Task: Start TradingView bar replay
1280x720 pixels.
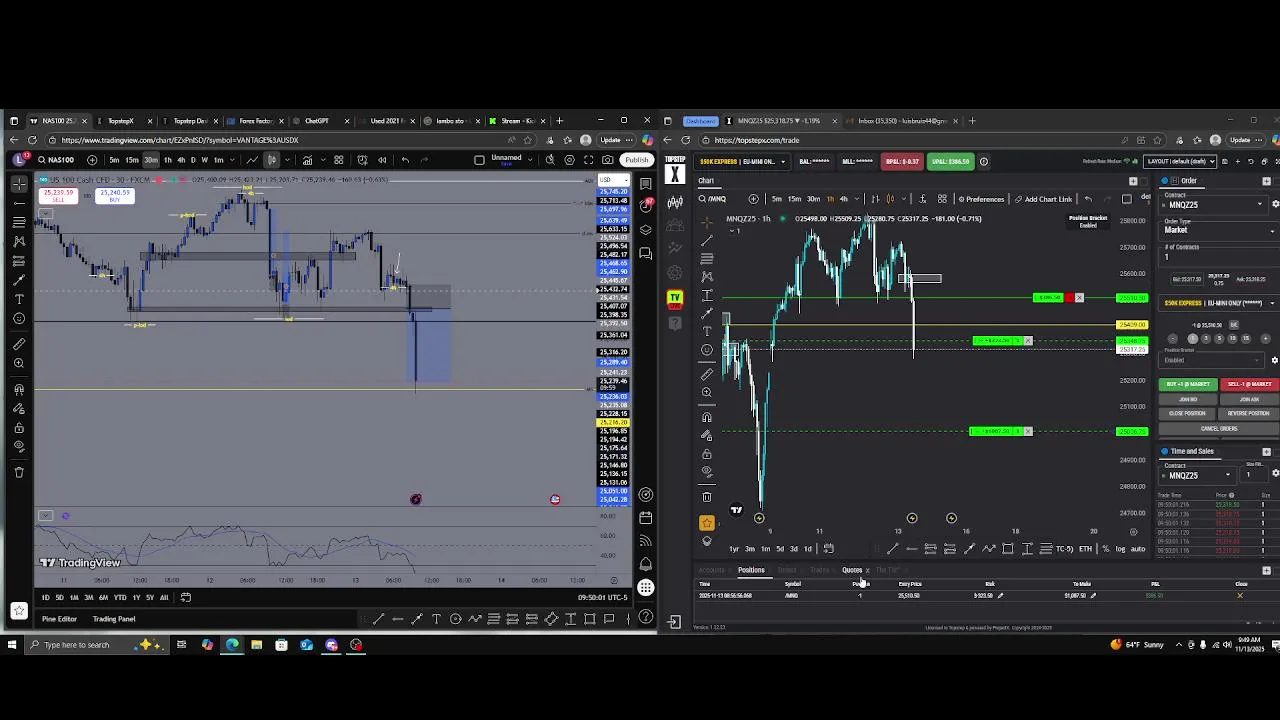Action: click(382, 160)
